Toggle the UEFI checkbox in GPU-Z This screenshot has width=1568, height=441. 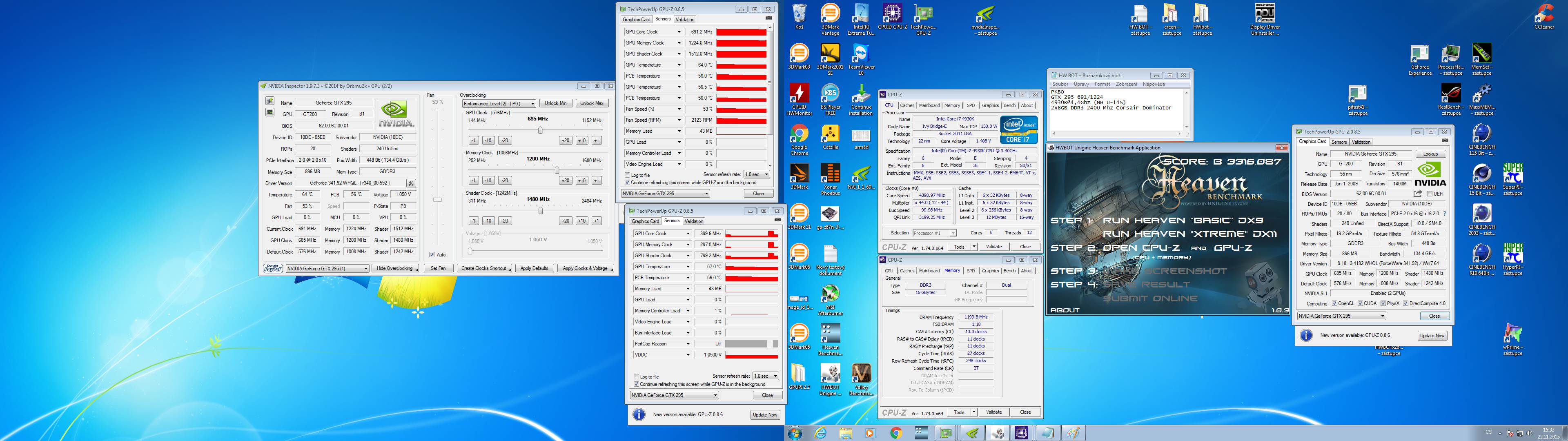click(x=1430, y=194)
